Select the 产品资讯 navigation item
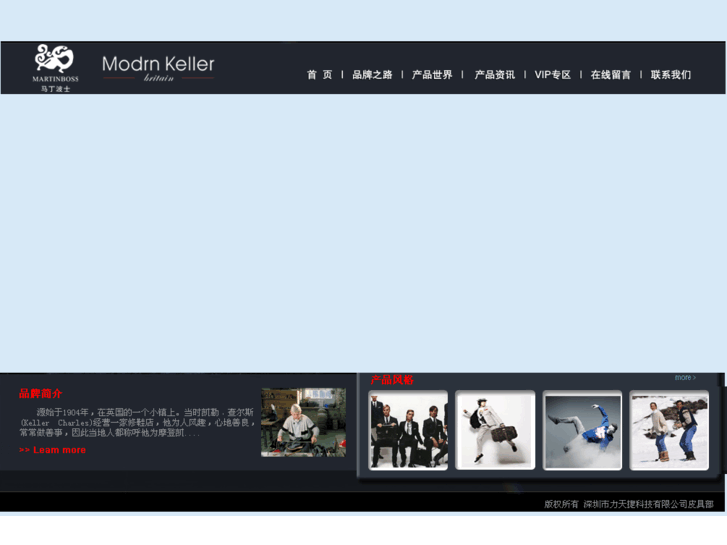The image size is (727, 545). click(495, 75)
